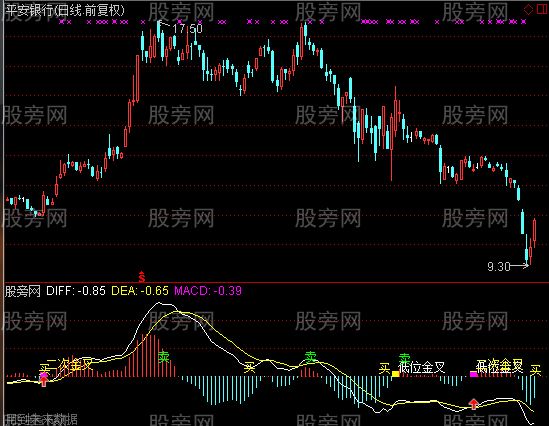Click the red up arrow below 二次金叉
This screenshot has width=549, height=426.
43,382
